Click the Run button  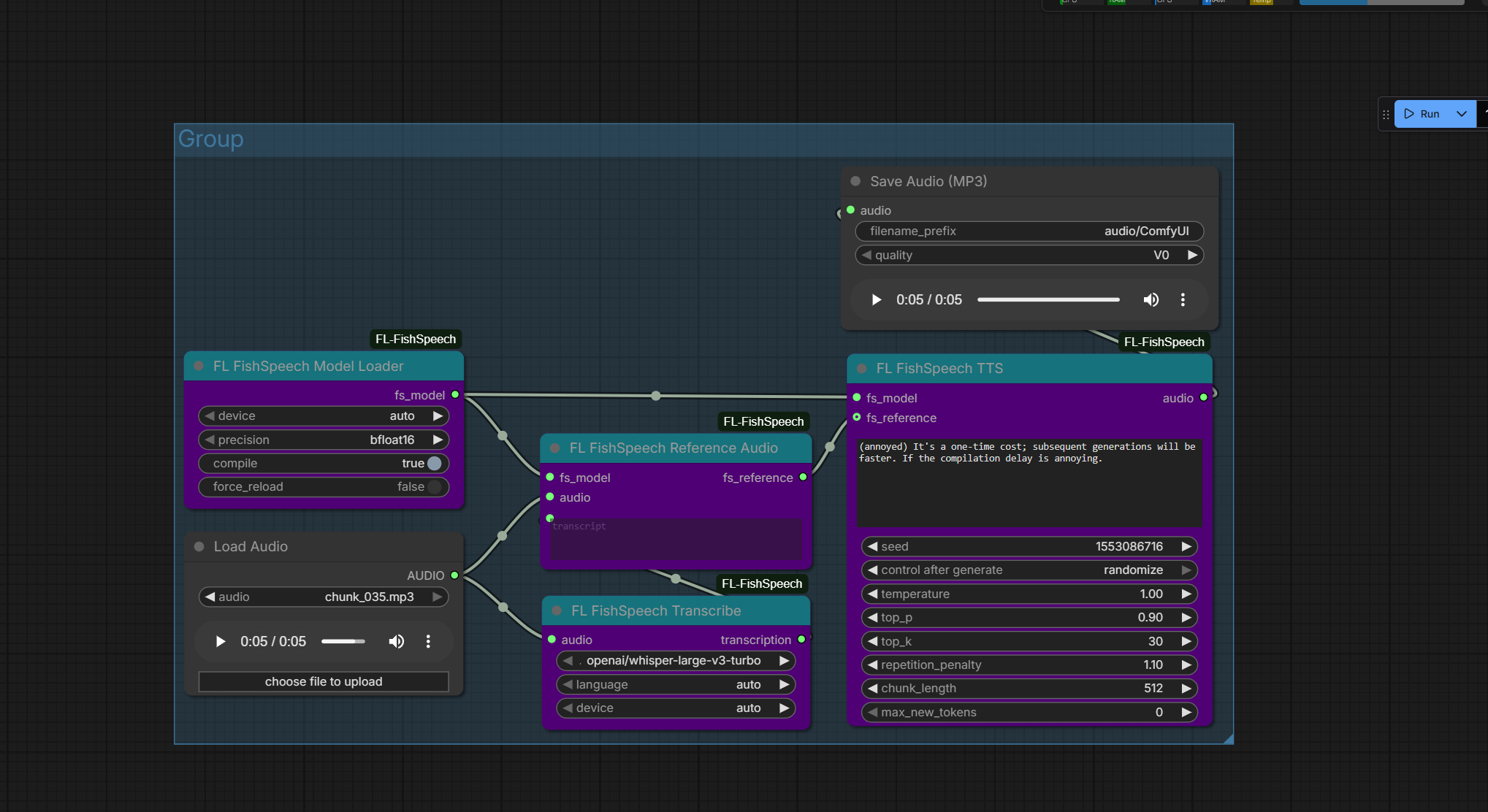coord(1422,114)
